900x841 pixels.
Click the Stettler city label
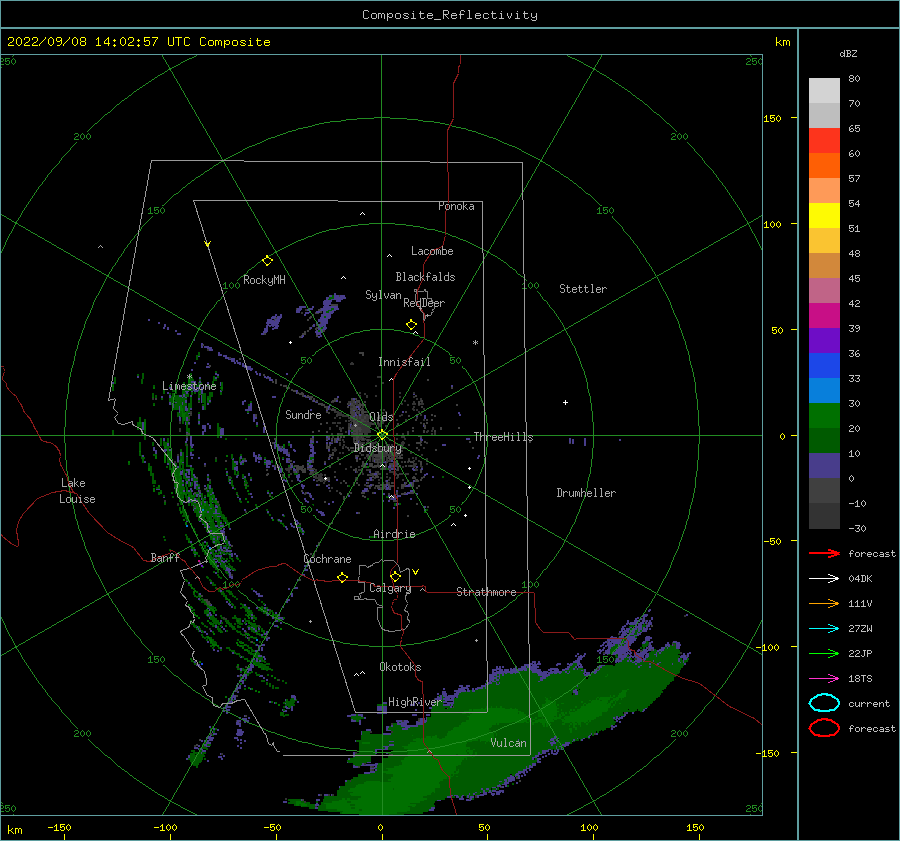coord(583,289)
